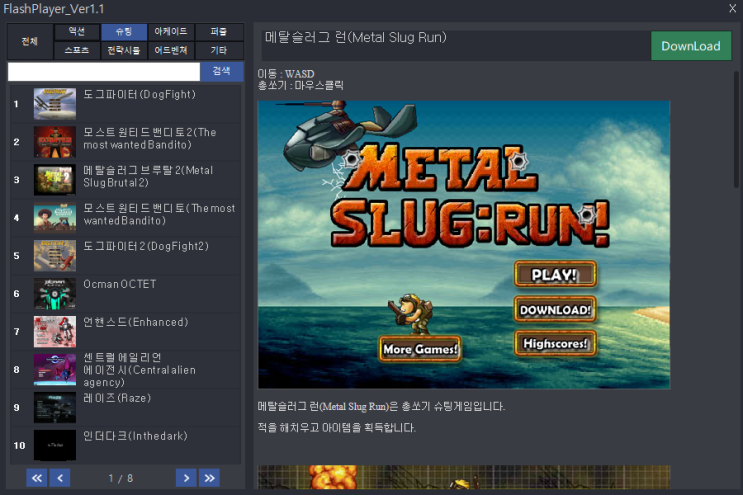This screenshot has width=743, height=495.
Task: Go to previous page of game list
Action: pyautogui.click(x=60, y=477)
